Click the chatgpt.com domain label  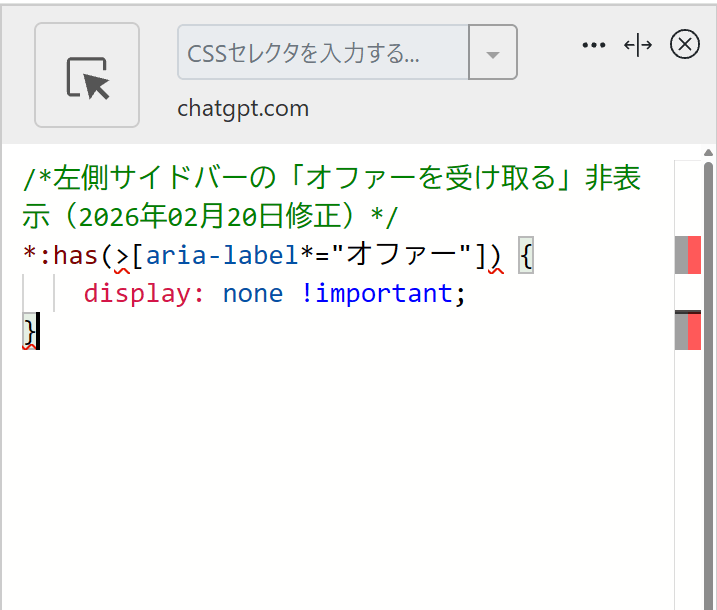[x=243, y=108]
